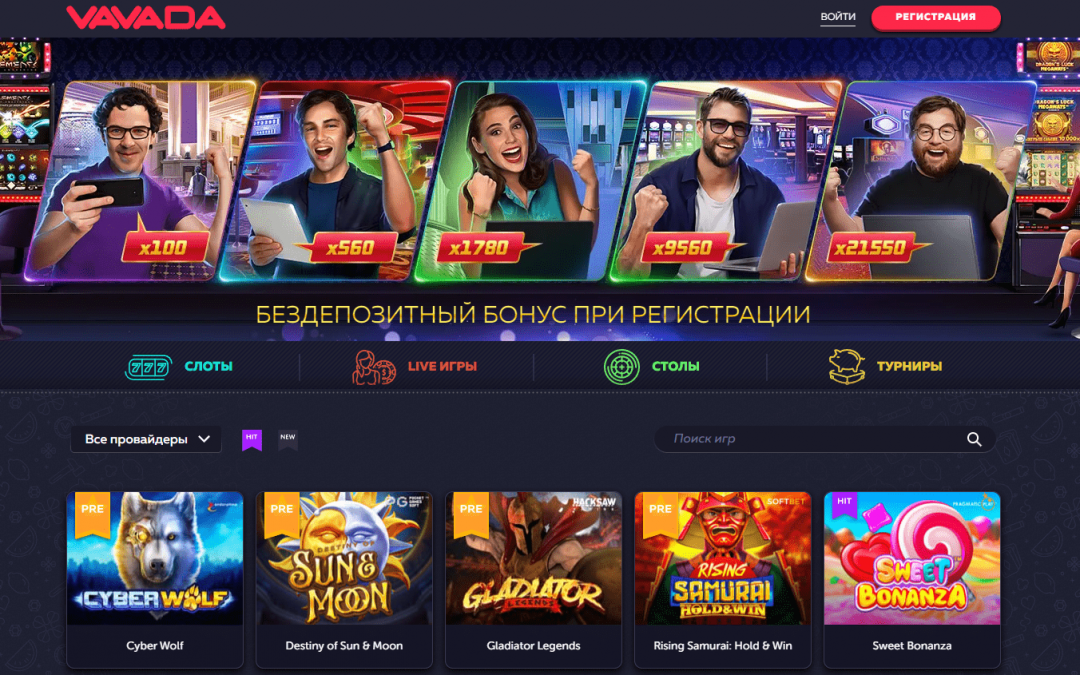
Task: Click the red РЕГИСТРАЦИЯ button
Action: point(935,17)
